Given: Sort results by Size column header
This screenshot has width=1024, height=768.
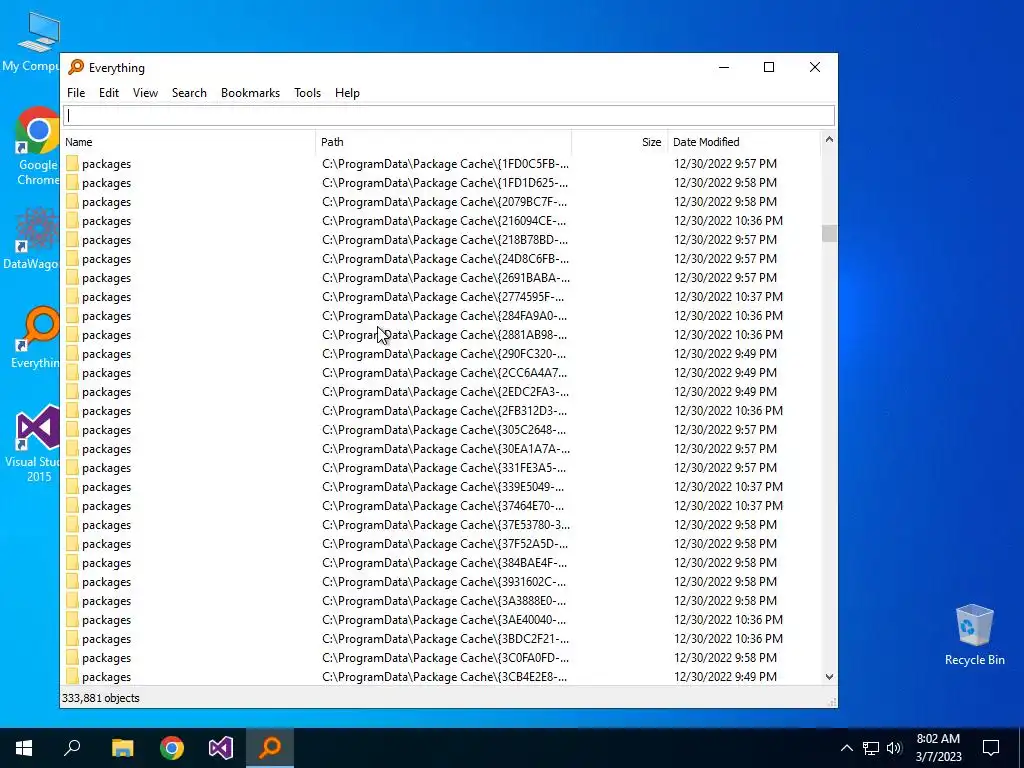Looking at the screenshot, I should (619, 142).
